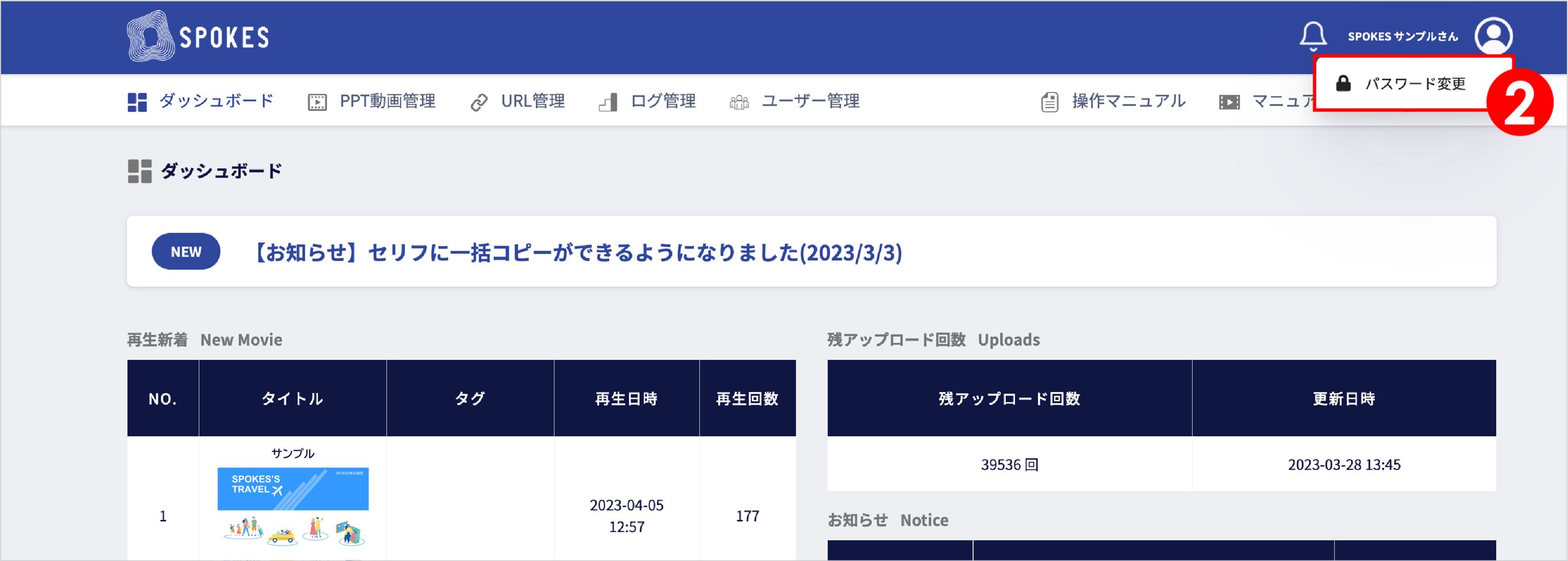Click the SPOKES logo
This screenshot has height=561, width=1568.
[x=198, y=37]
